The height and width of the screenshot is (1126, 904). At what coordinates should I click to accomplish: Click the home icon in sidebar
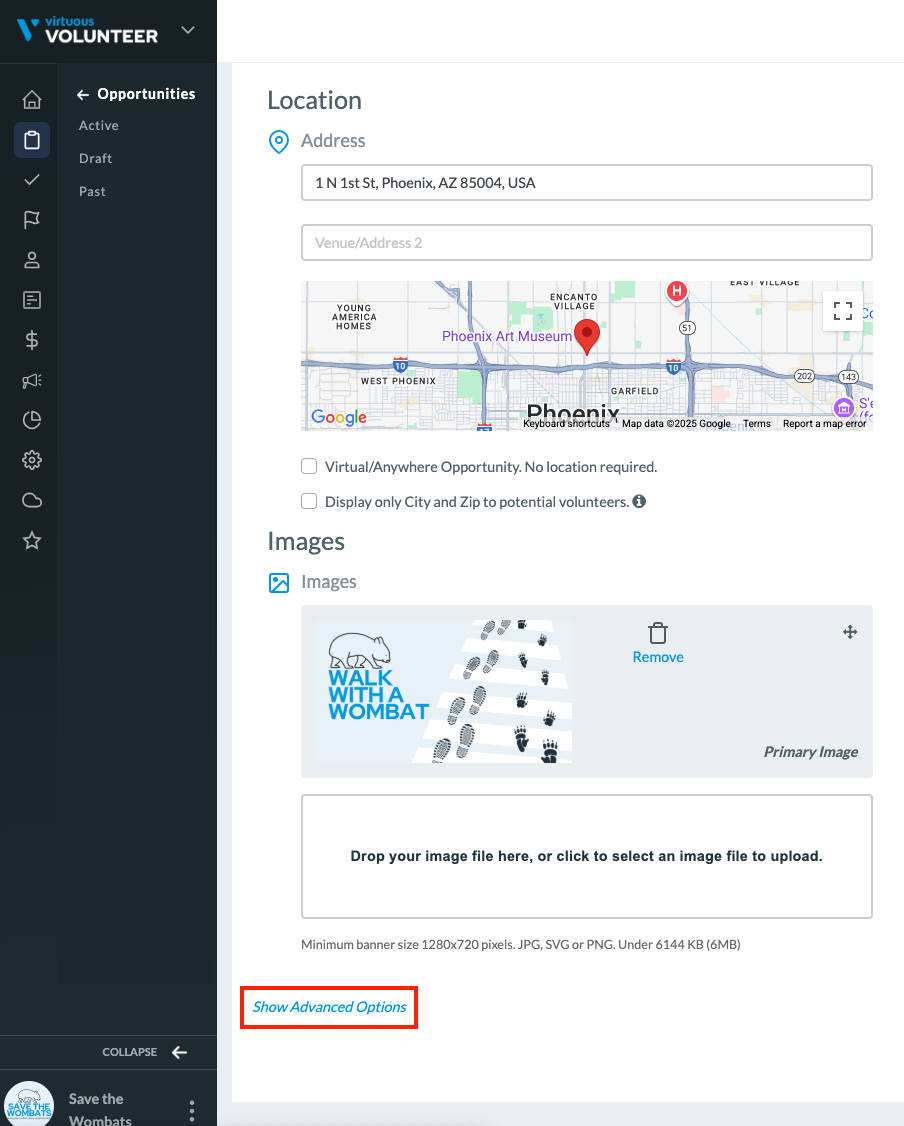pyautogui.click(x=32, y=100)
